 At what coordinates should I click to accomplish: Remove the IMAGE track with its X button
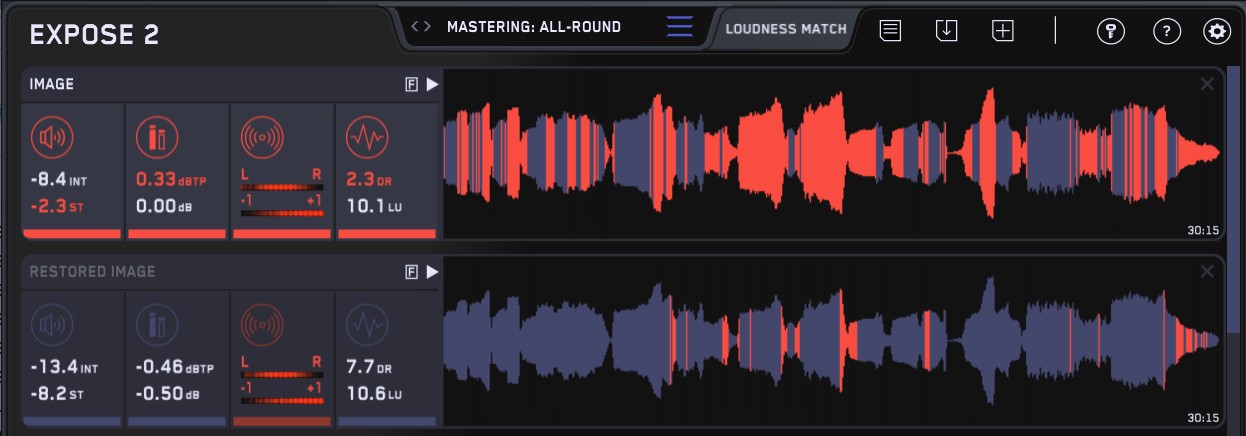pyautogui.click(x=1207, y=84)
